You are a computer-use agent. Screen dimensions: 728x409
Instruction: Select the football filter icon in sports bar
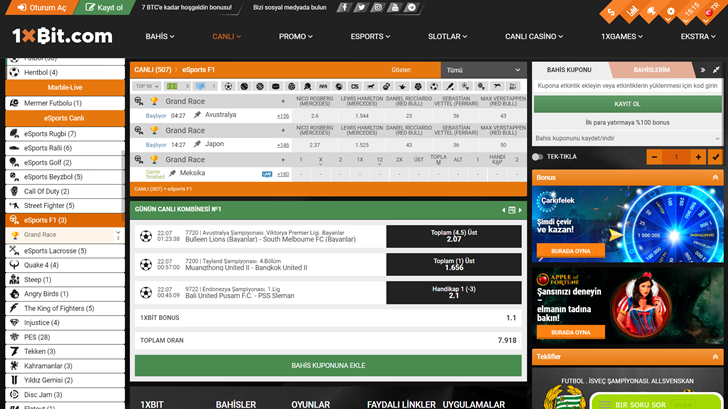tap(228, 86)
